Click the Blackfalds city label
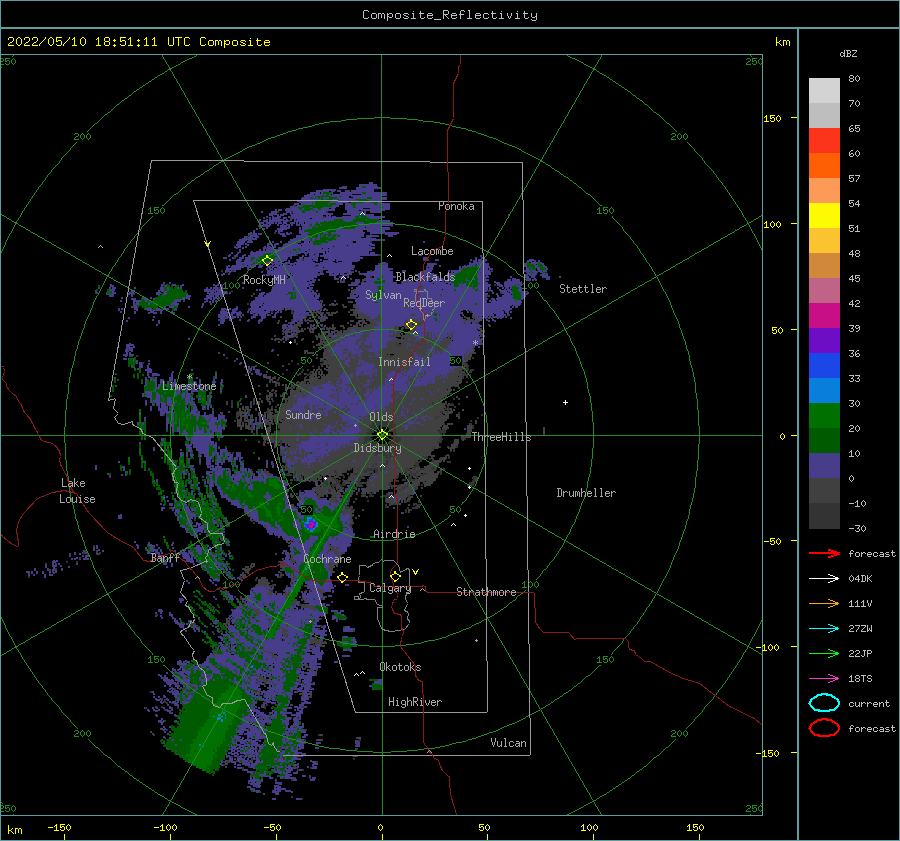 [425, 277]
